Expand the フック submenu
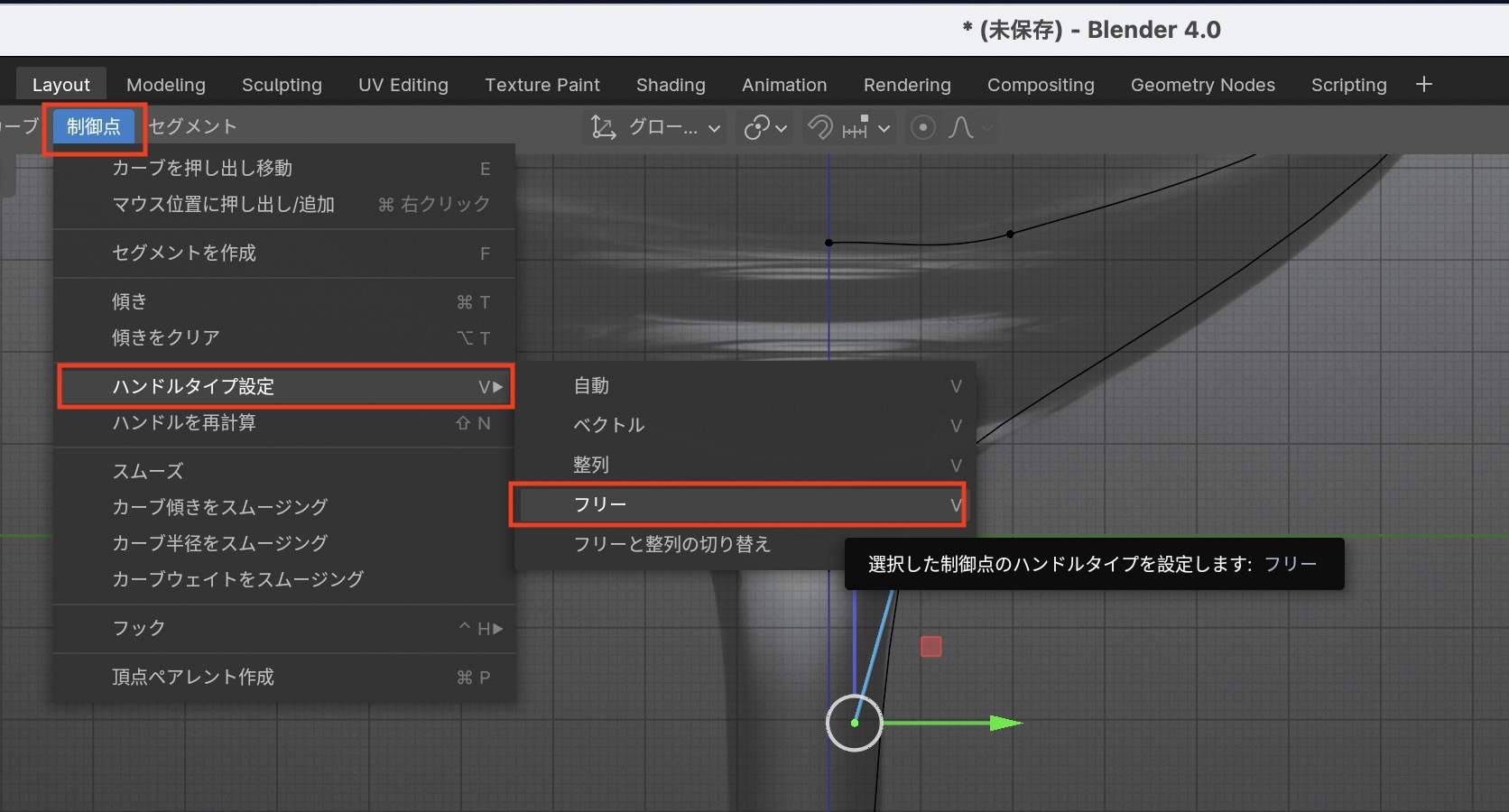Viewport: 1509px width, 812px height. [139, 628]
